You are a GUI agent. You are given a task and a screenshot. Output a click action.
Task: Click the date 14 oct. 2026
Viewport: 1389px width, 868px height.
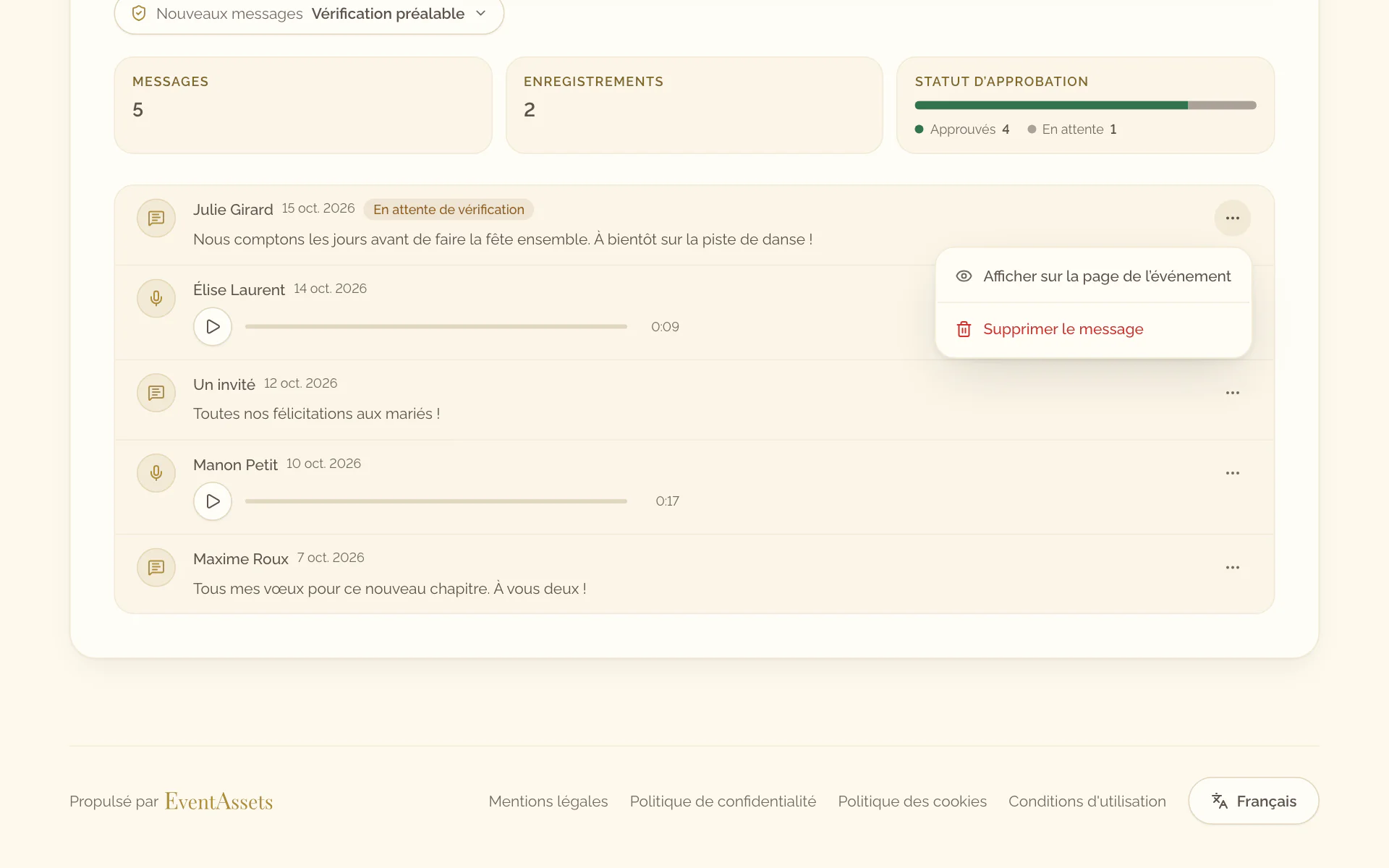click(x=330, y=289)
